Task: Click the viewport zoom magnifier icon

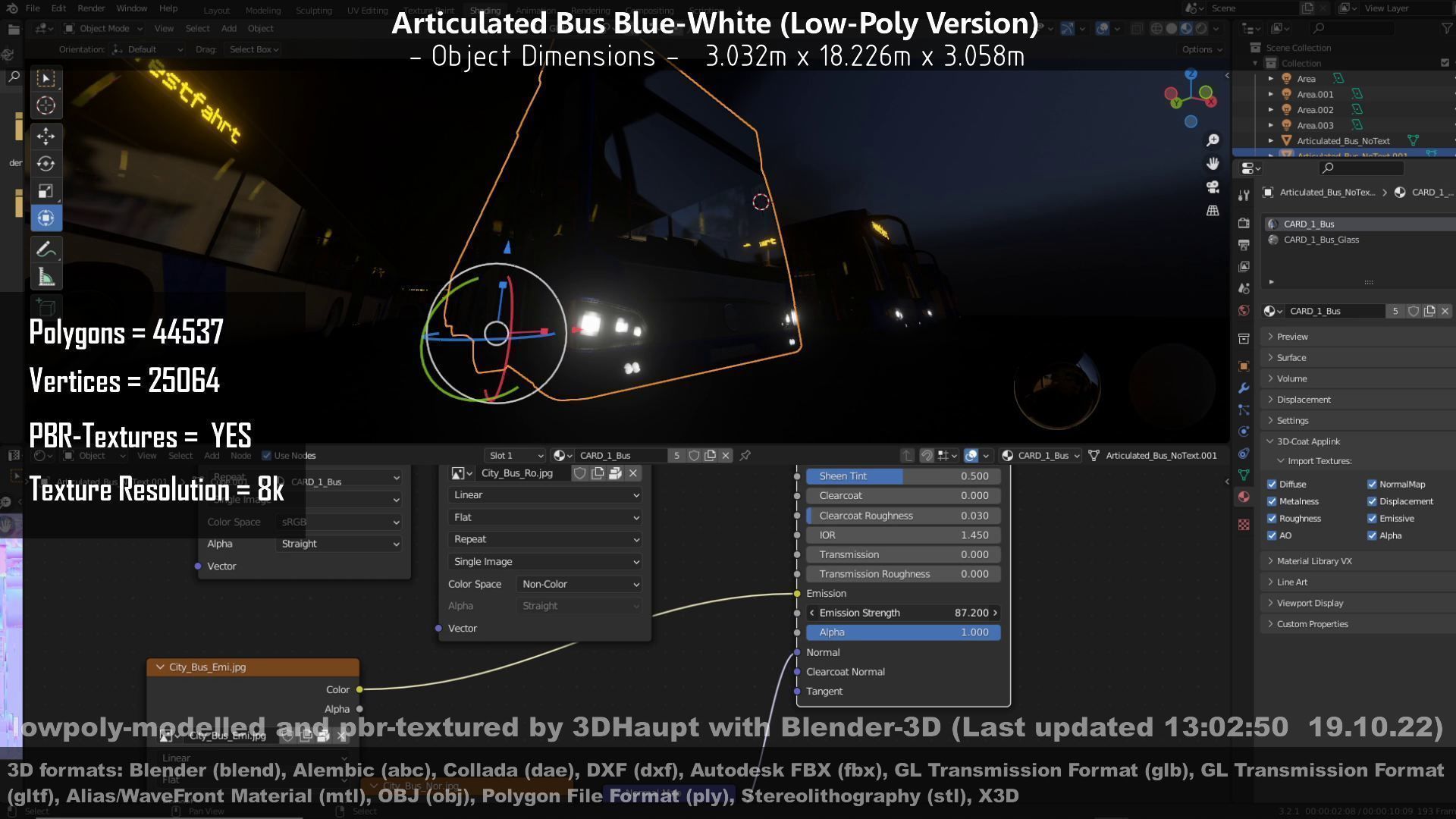Action: coord(1213,140)
